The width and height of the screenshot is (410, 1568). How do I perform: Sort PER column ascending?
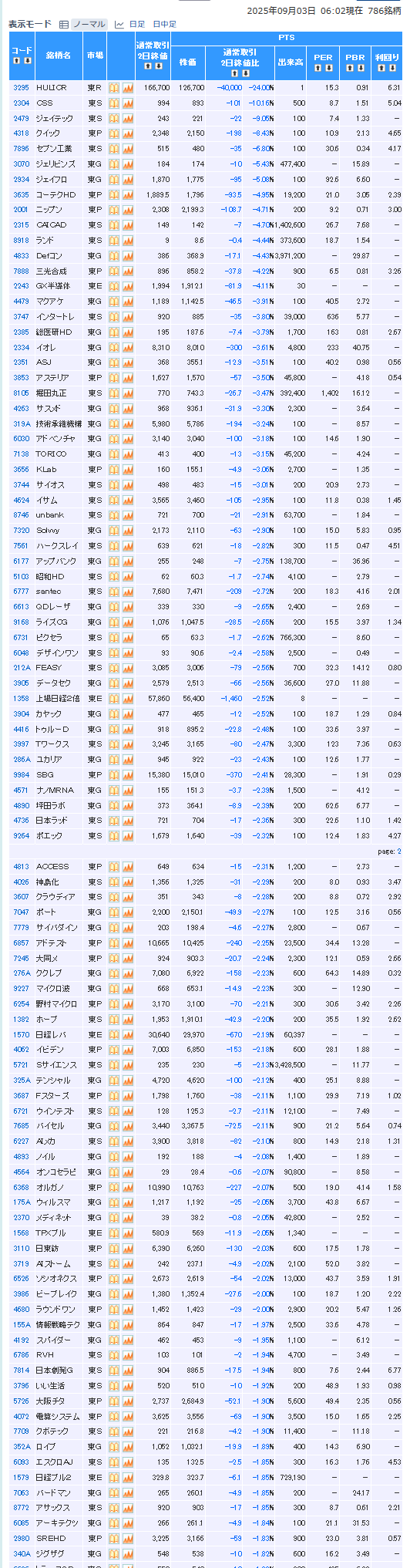tap(319, 68)
